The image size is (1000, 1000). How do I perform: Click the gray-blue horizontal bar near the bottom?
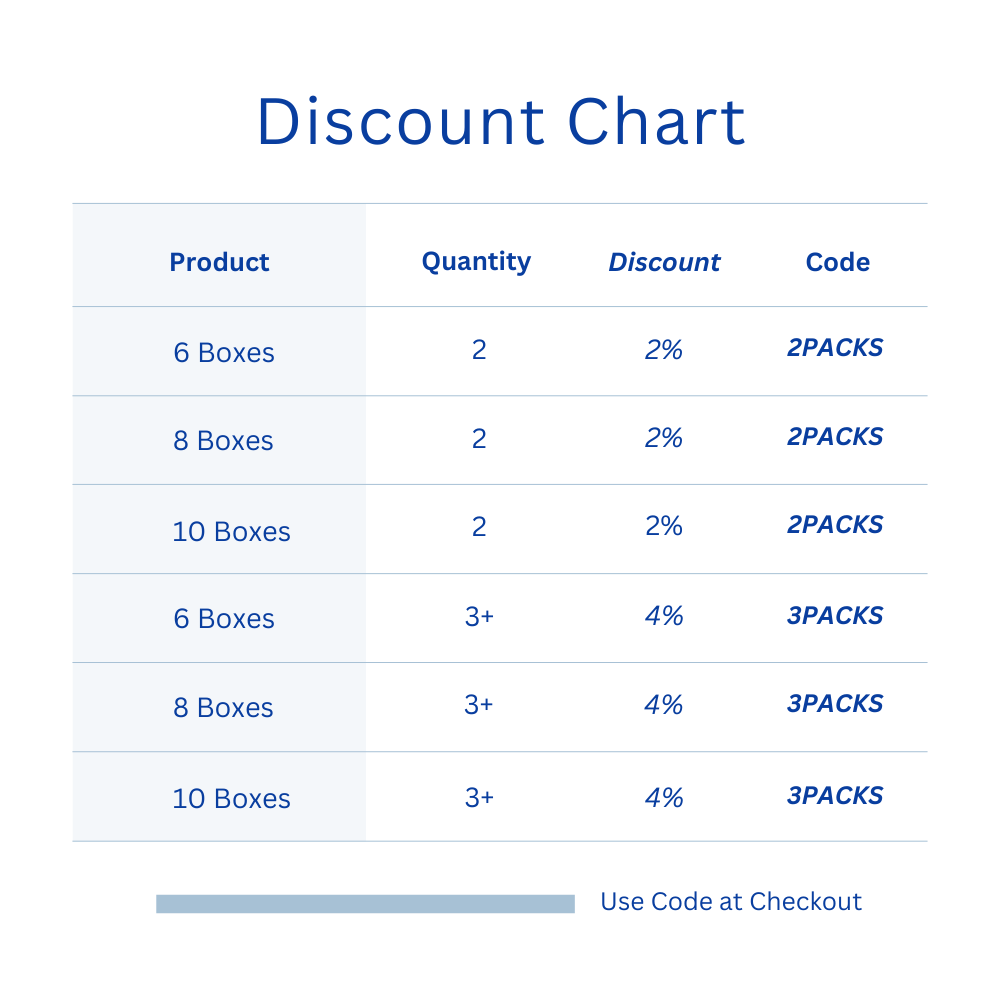(x=365, y=904)
